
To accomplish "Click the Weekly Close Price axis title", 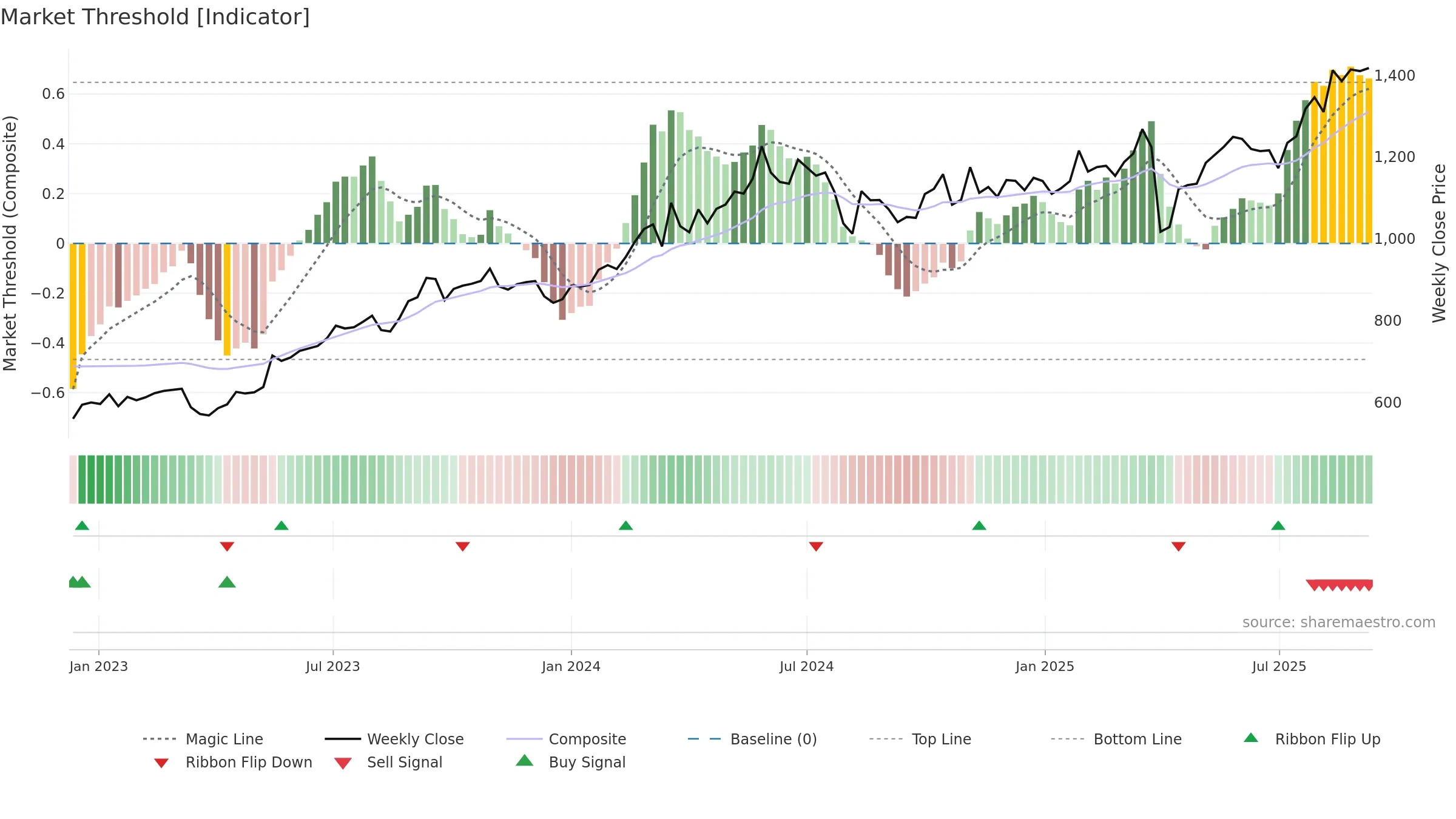I will 1439,243.
